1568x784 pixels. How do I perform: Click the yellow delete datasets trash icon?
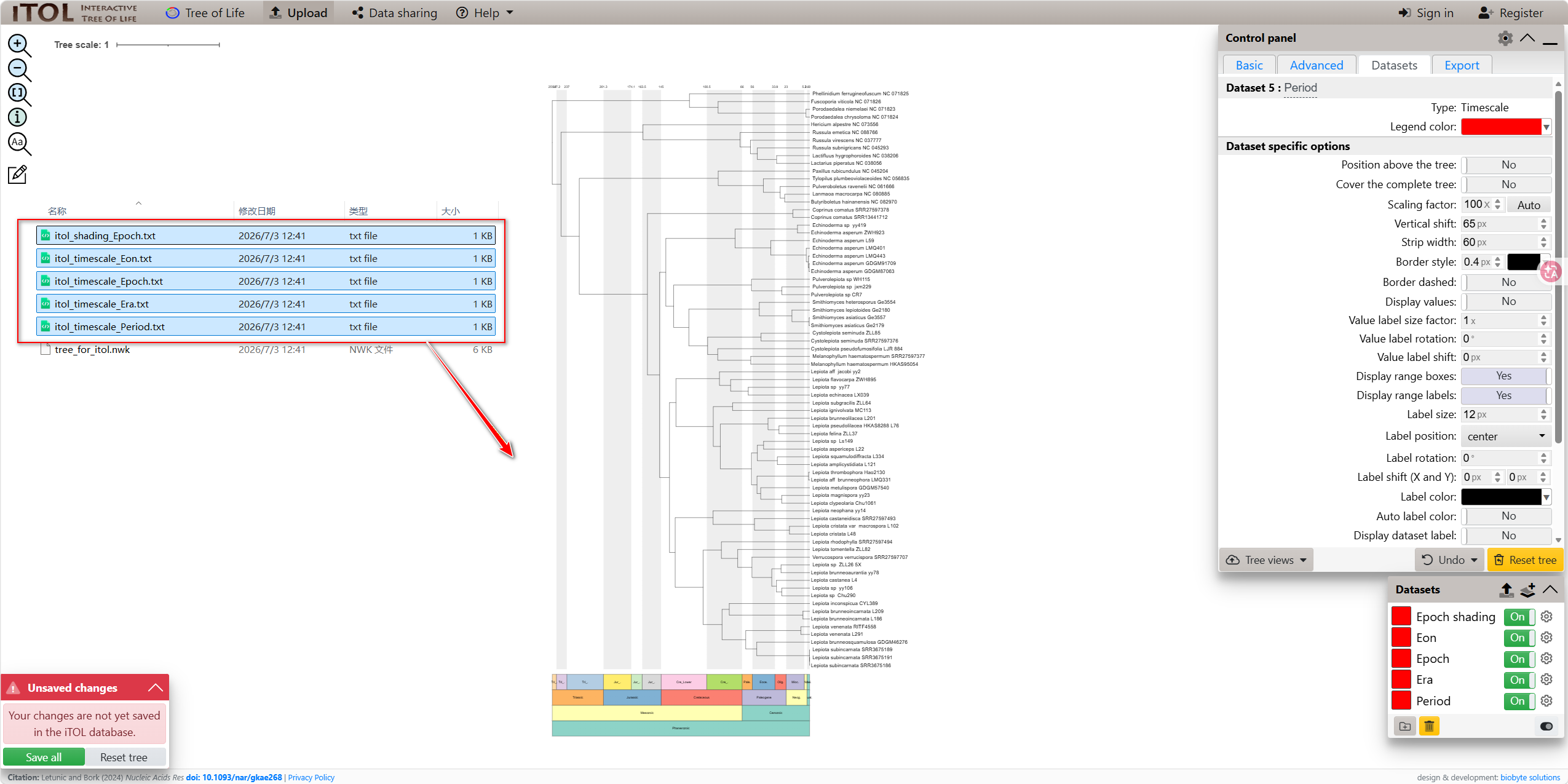coord(1429,726)
